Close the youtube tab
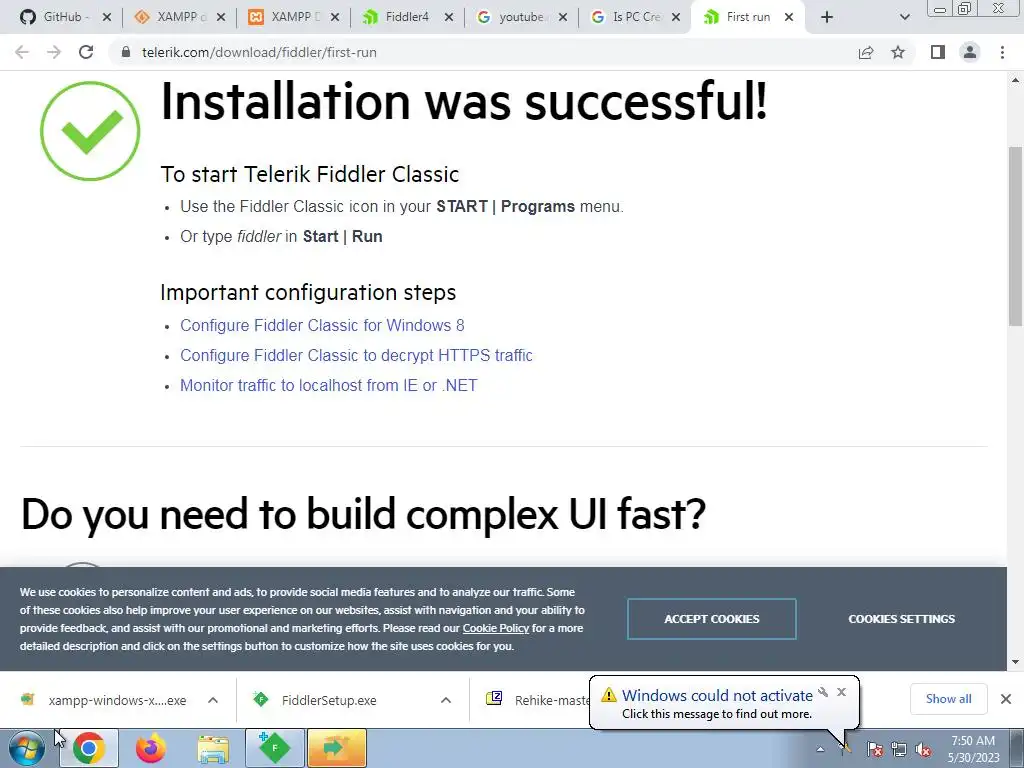 [x=562, y=18]
